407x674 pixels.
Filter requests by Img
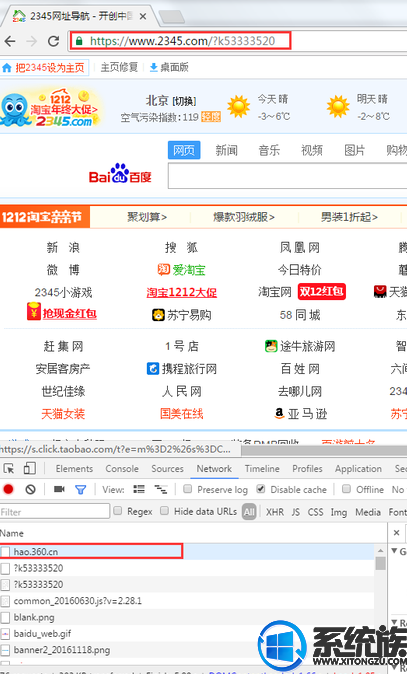(x=339, y=512)
